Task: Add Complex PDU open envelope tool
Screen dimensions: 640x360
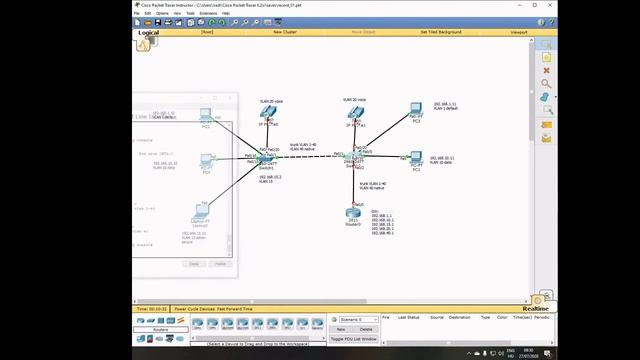Action: click(x=546, y=139)
